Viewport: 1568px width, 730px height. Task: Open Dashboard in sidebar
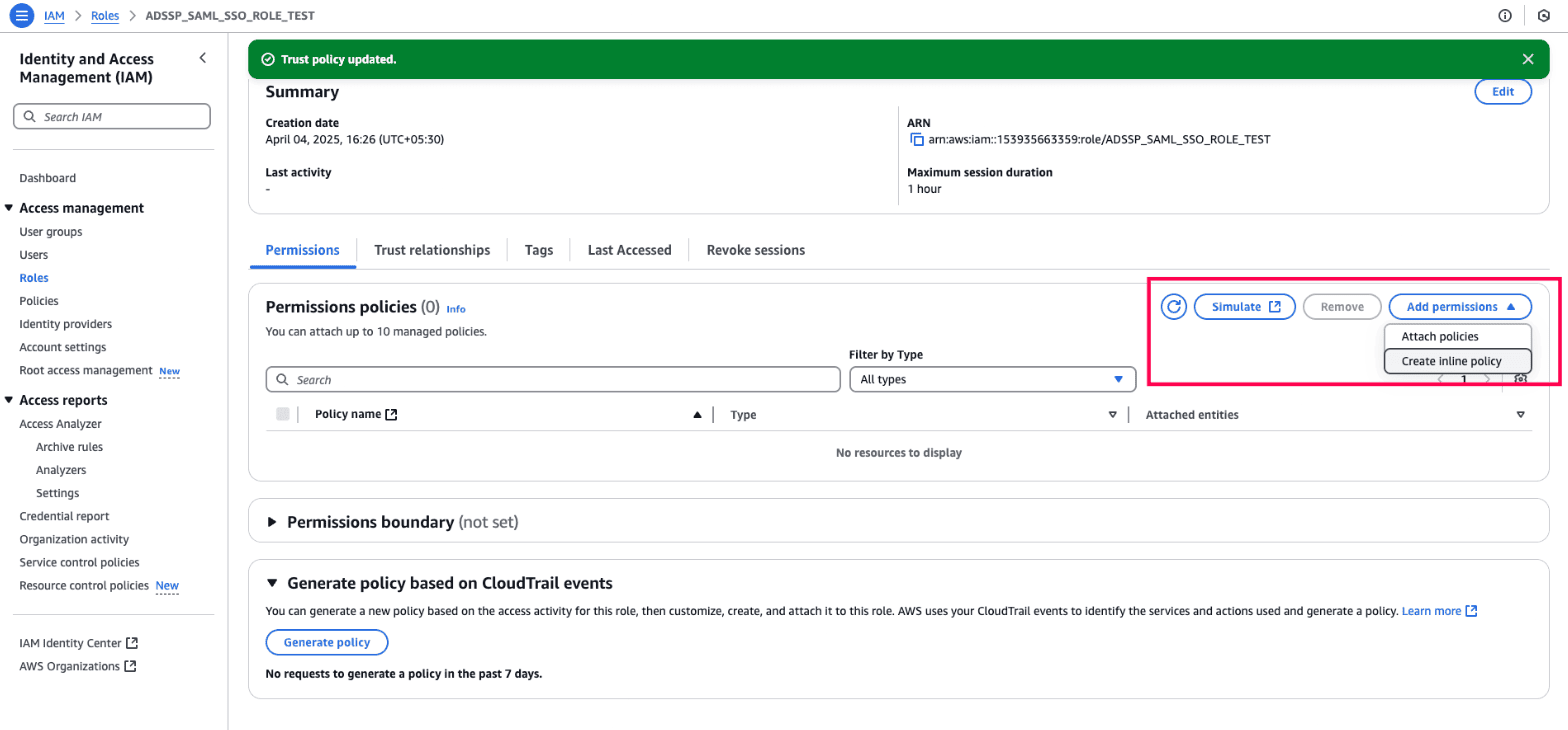tap(48, 178)
